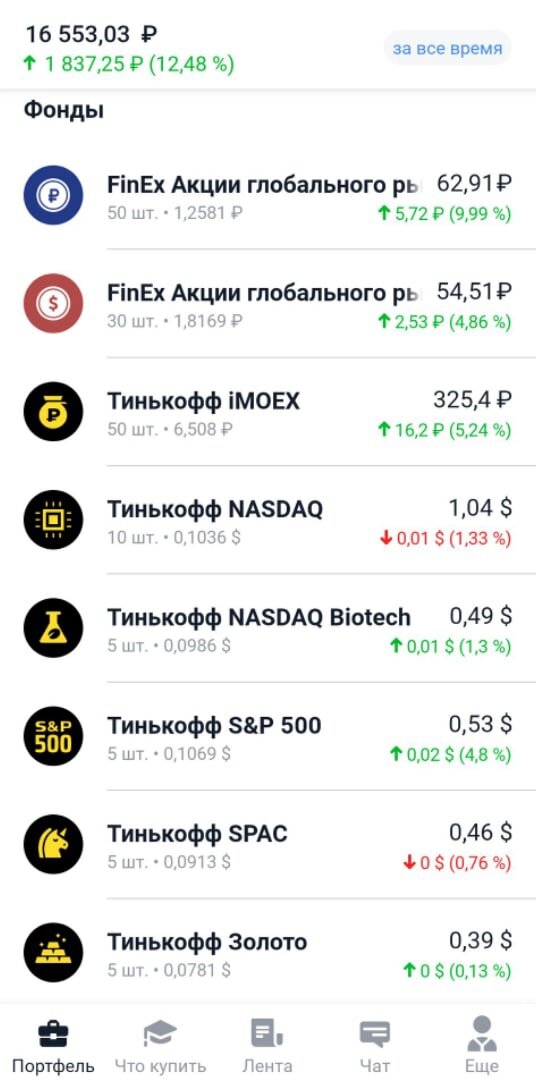Tap the Тинькофф NASDAQ chip icon

(x=53, y=519)
